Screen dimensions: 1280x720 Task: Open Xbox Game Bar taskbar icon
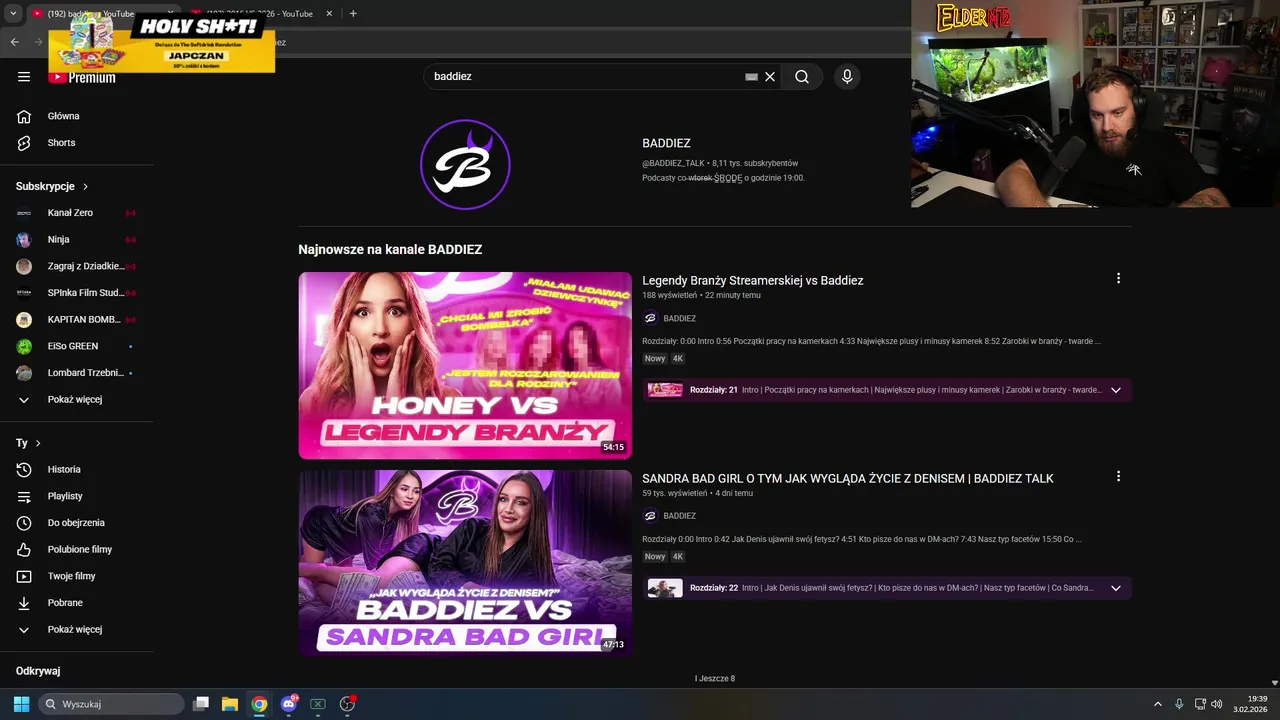pos(318,704)
